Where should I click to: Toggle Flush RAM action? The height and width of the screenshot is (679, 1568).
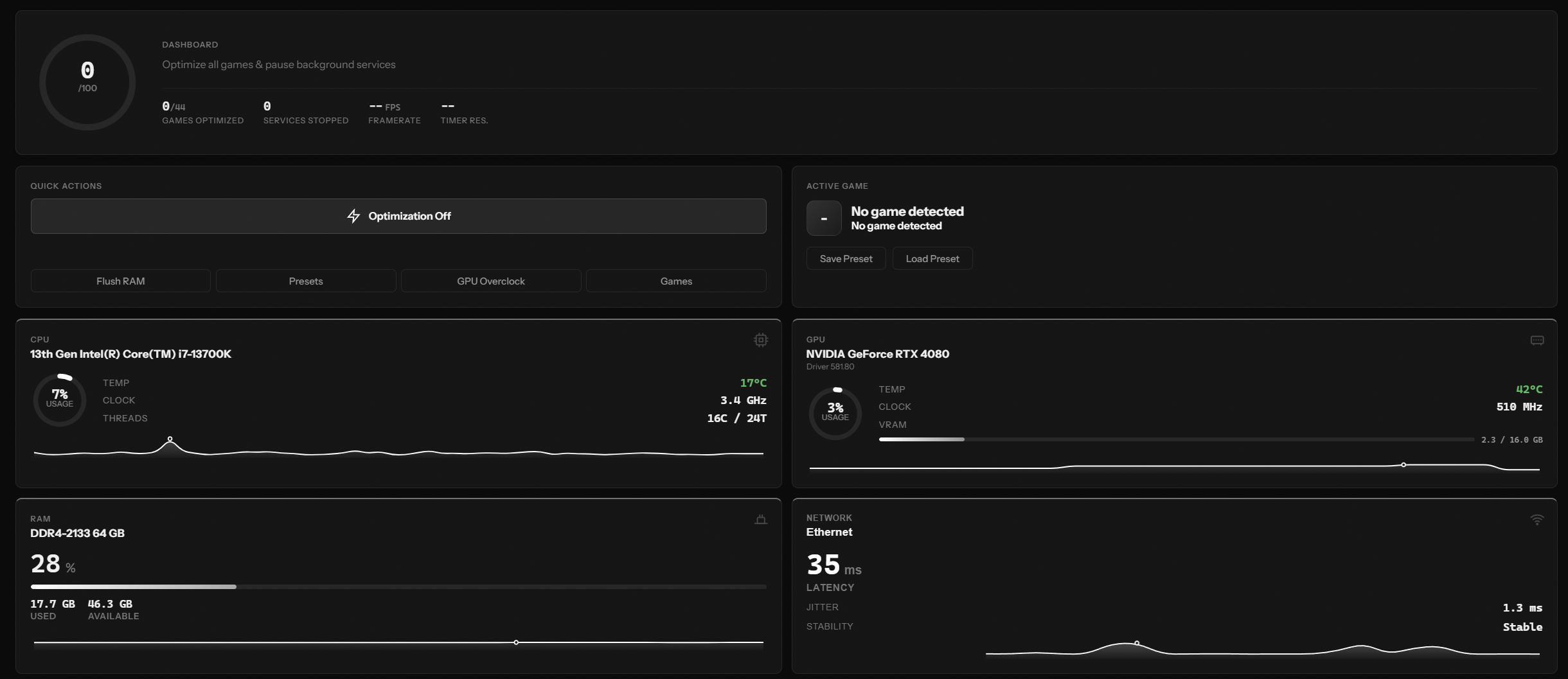tap(120, 281)
